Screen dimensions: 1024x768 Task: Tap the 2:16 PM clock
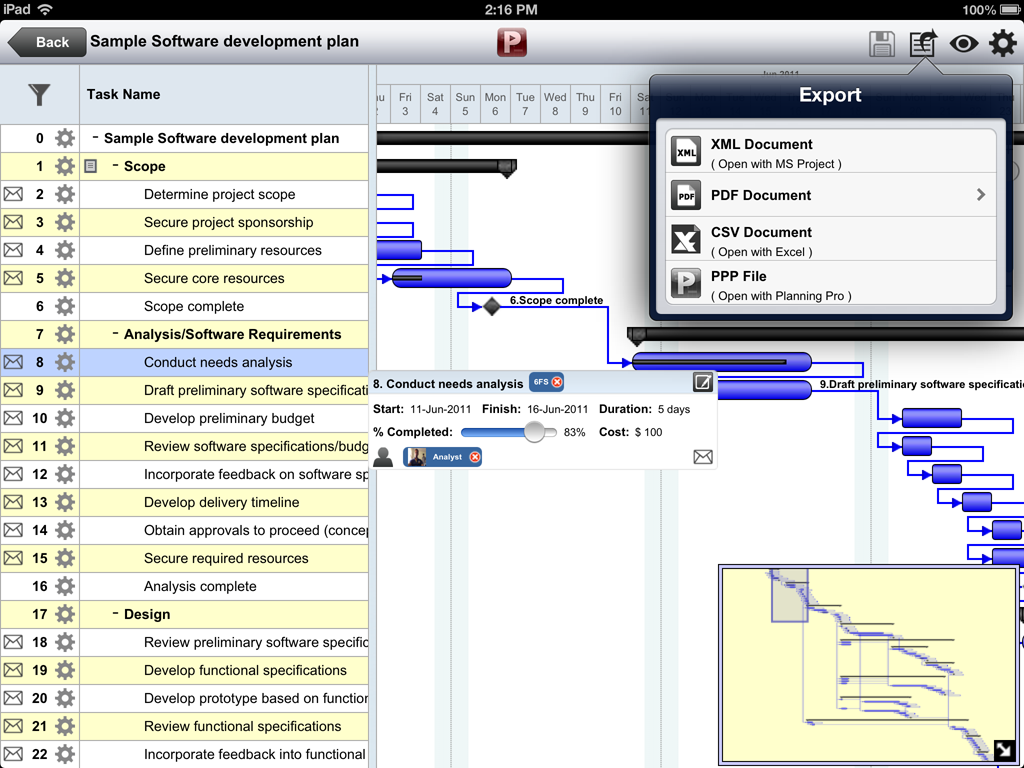[x=511, y=9]
